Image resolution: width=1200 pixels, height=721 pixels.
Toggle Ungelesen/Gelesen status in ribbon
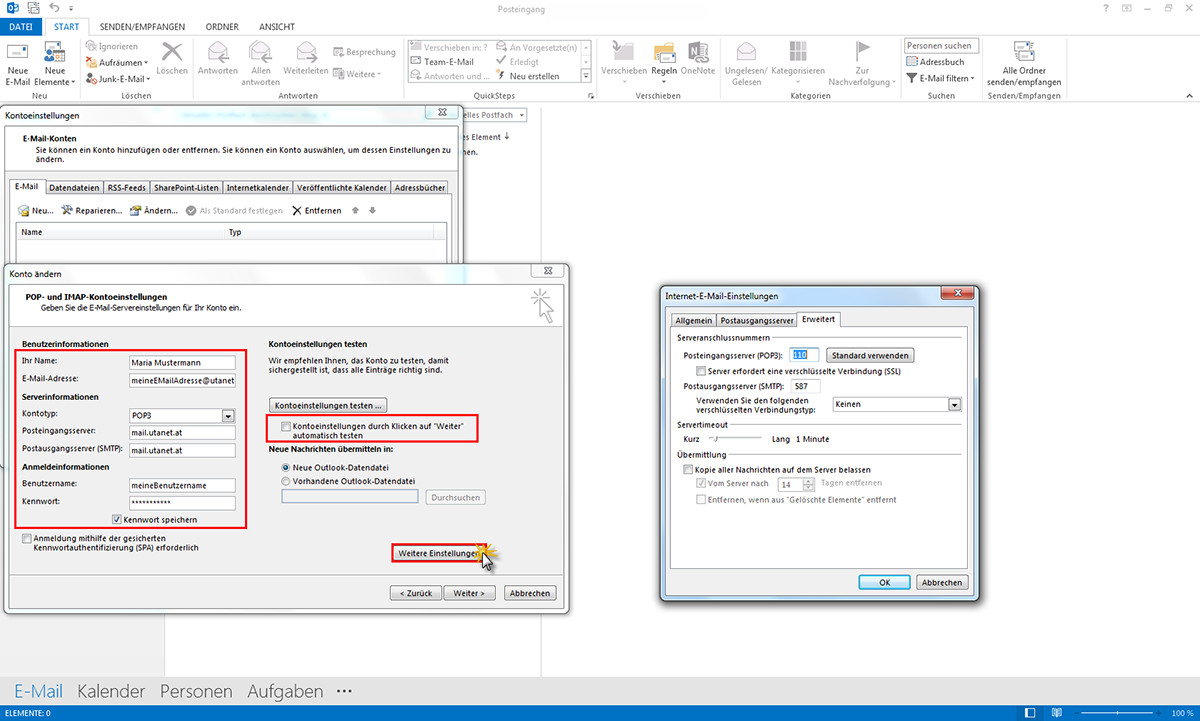pyautogui.click(x=746, y=63)
